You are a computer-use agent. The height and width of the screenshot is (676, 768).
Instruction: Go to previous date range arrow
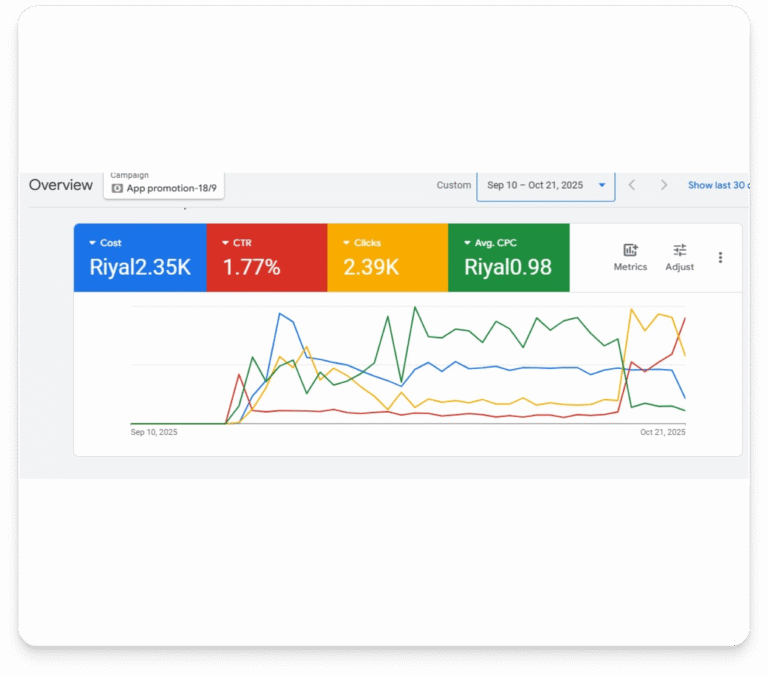(631, 185)
